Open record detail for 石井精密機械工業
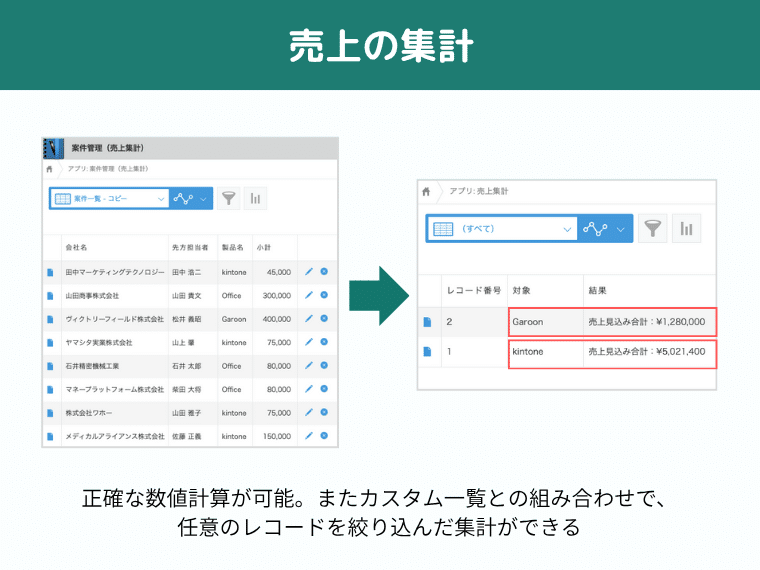Image resolution: width=760 pixels, height=570 pixels. click(x=50, y=366)
